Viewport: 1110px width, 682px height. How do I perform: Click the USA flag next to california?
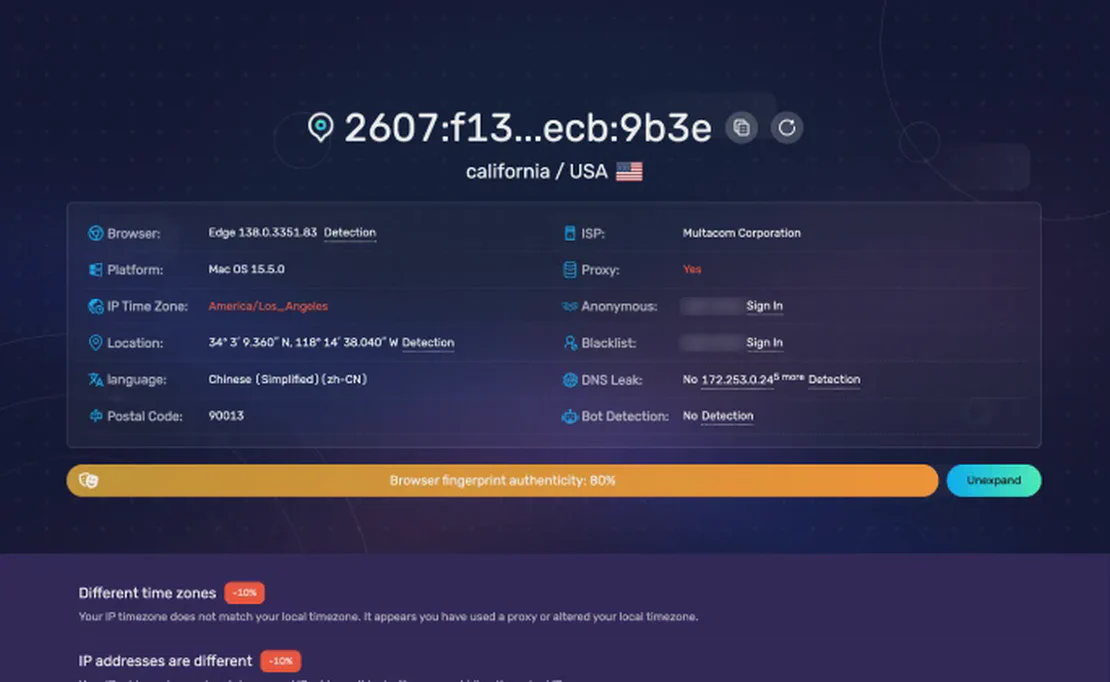coord(629,172)
